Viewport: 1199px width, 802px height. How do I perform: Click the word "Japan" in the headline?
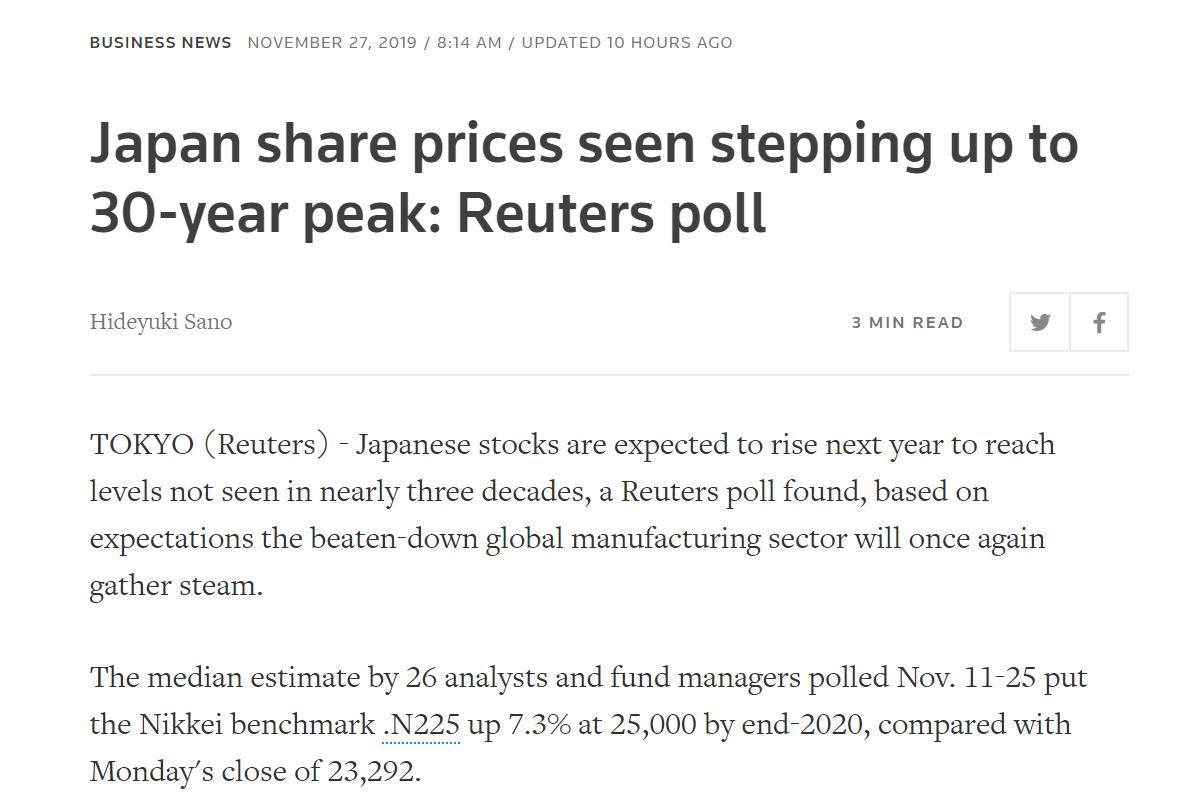[x=166, y=143]
